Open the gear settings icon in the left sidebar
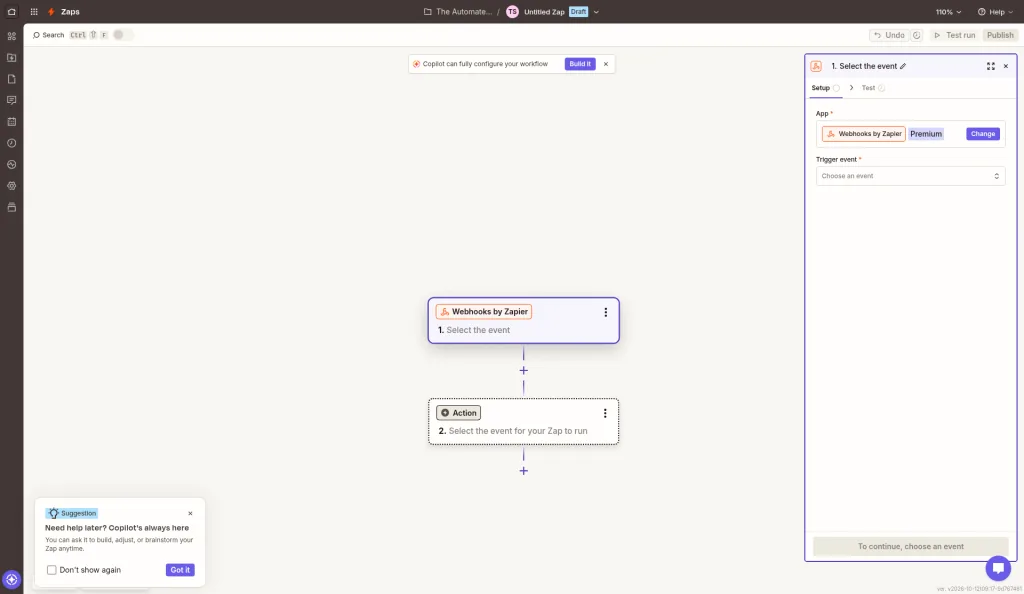 coord(11,186)
